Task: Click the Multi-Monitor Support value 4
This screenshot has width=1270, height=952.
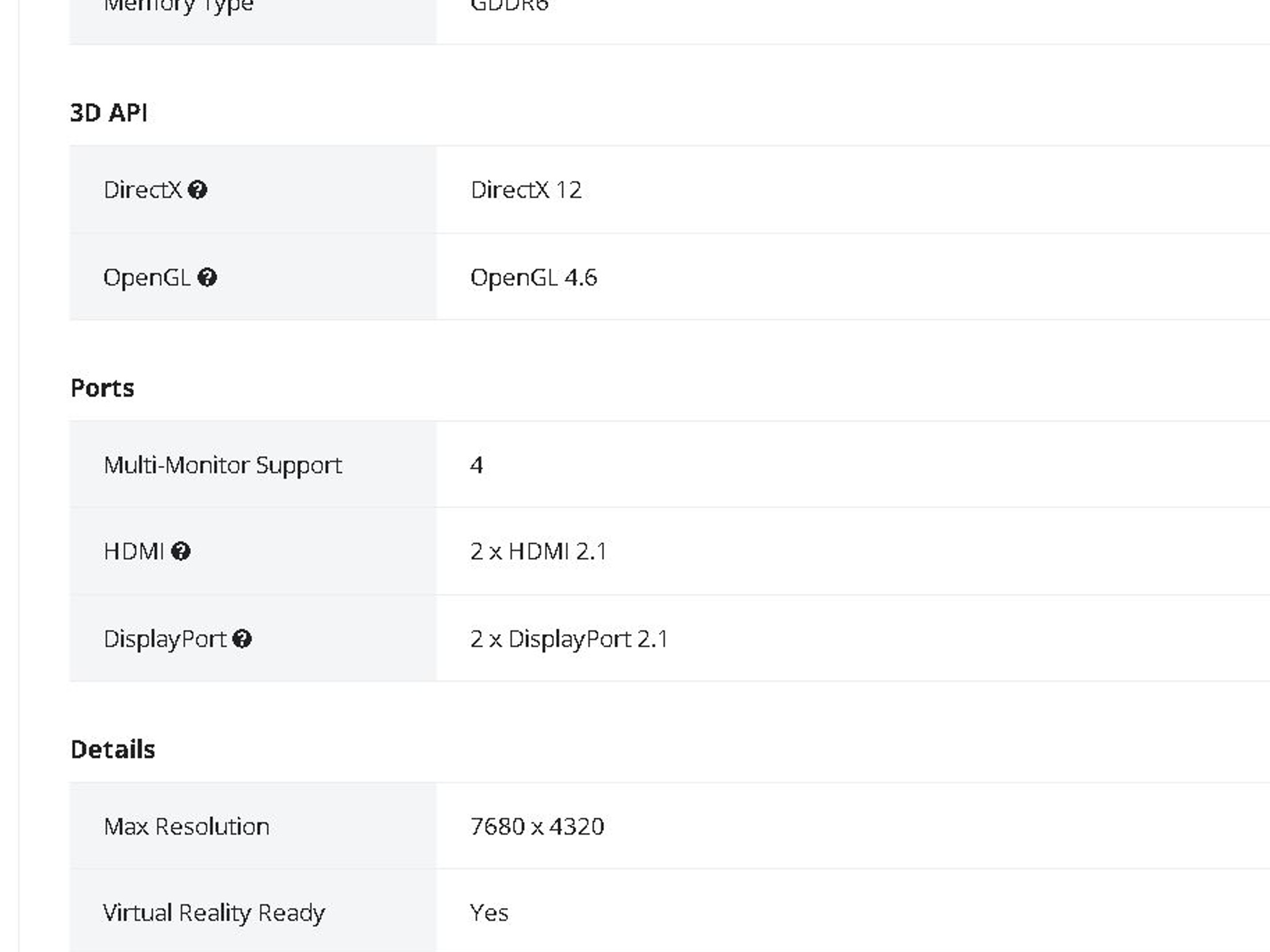Action: tap(476, 465)
